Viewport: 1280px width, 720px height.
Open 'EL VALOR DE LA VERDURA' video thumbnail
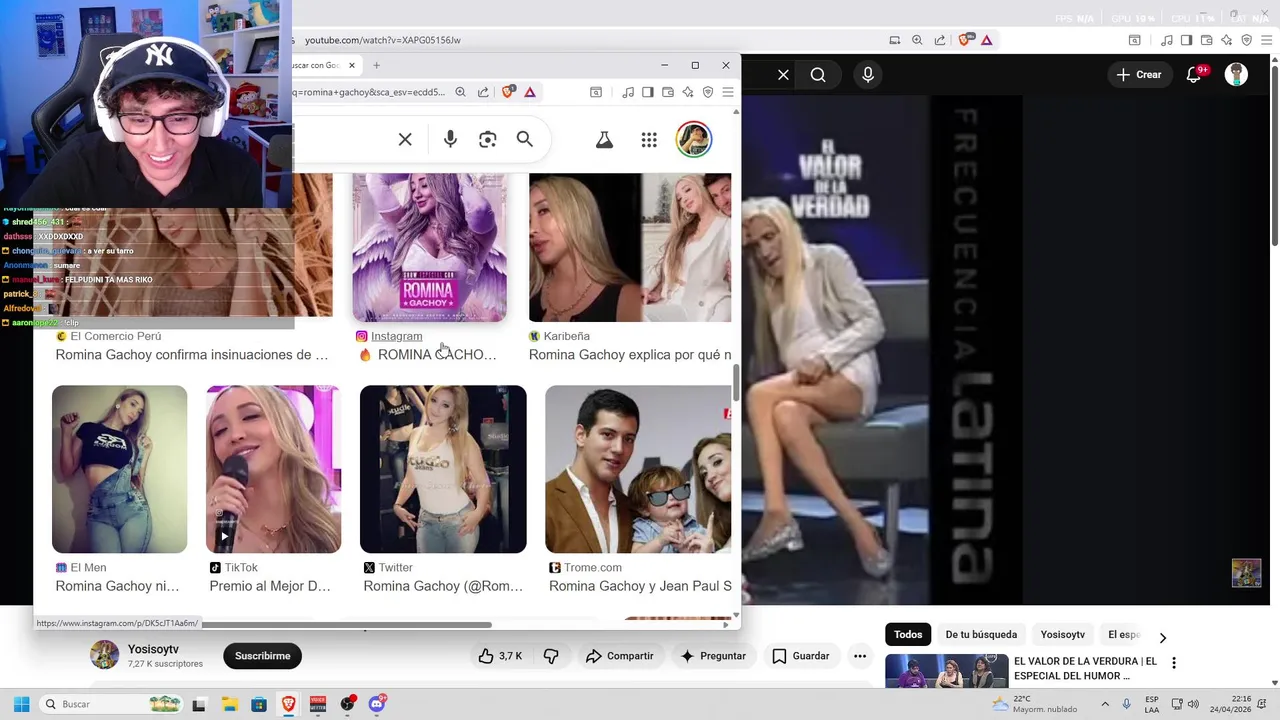click(x=946, y=671)
